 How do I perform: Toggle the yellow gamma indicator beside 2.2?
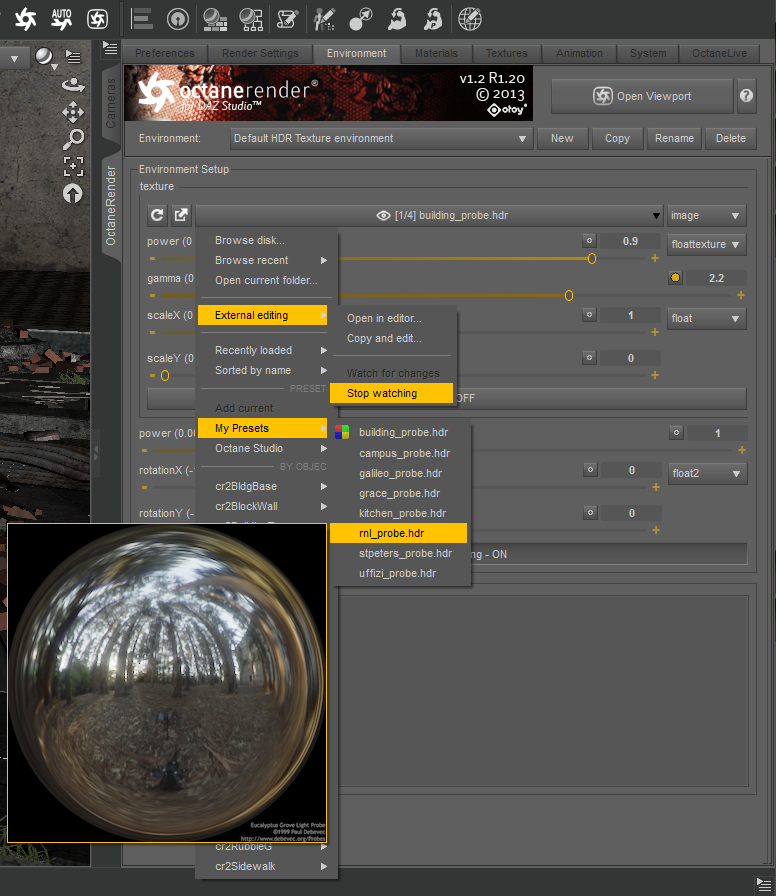(675, 278)
